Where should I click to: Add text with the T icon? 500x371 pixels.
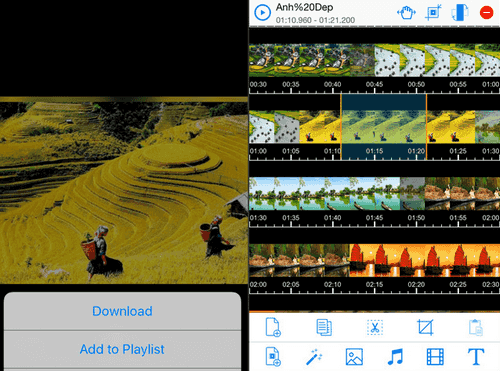476,357
